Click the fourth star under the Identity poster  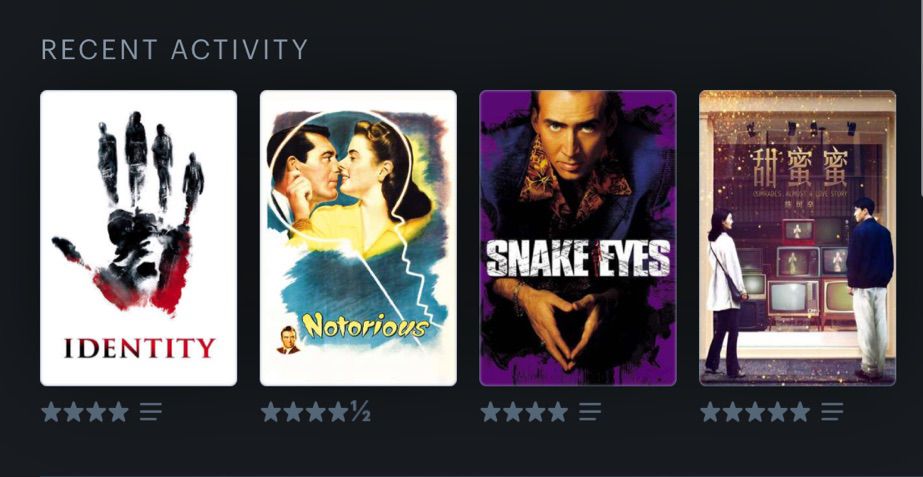pyautogui.click(x=118, y=412)
